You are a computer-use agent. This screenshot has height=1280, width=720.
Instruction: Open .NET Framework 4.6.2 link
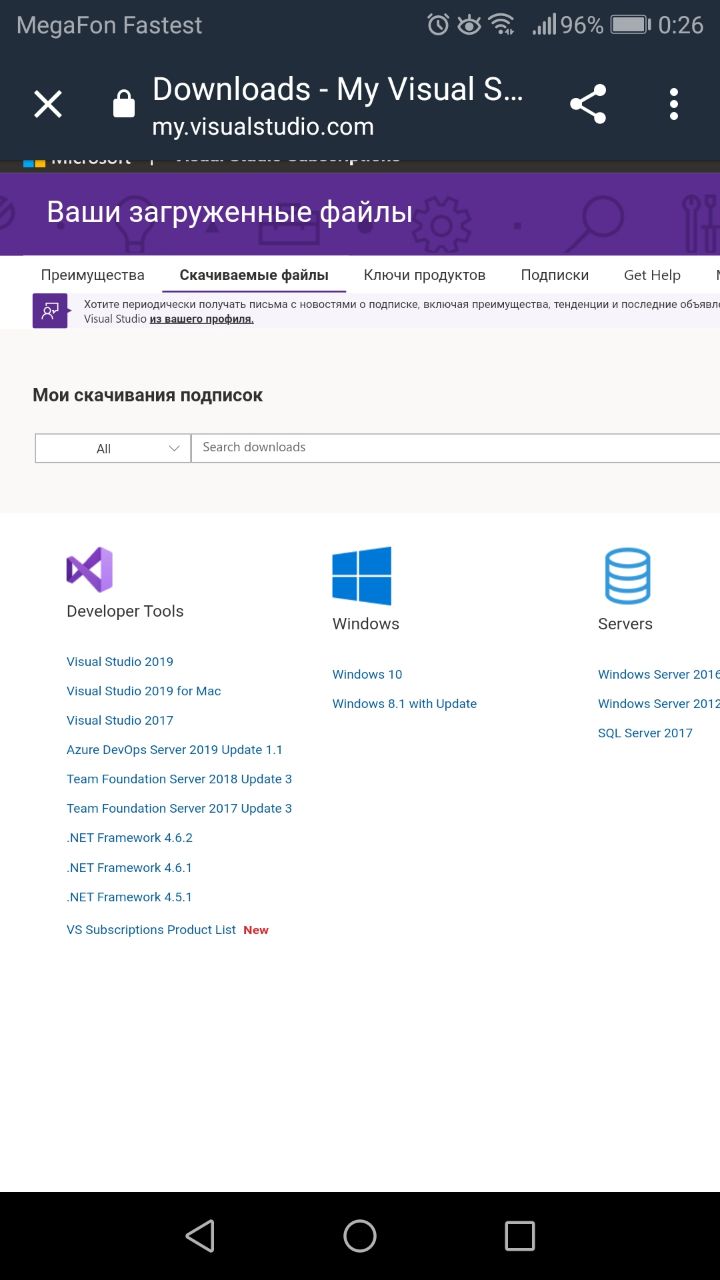(x=130, y=838)
